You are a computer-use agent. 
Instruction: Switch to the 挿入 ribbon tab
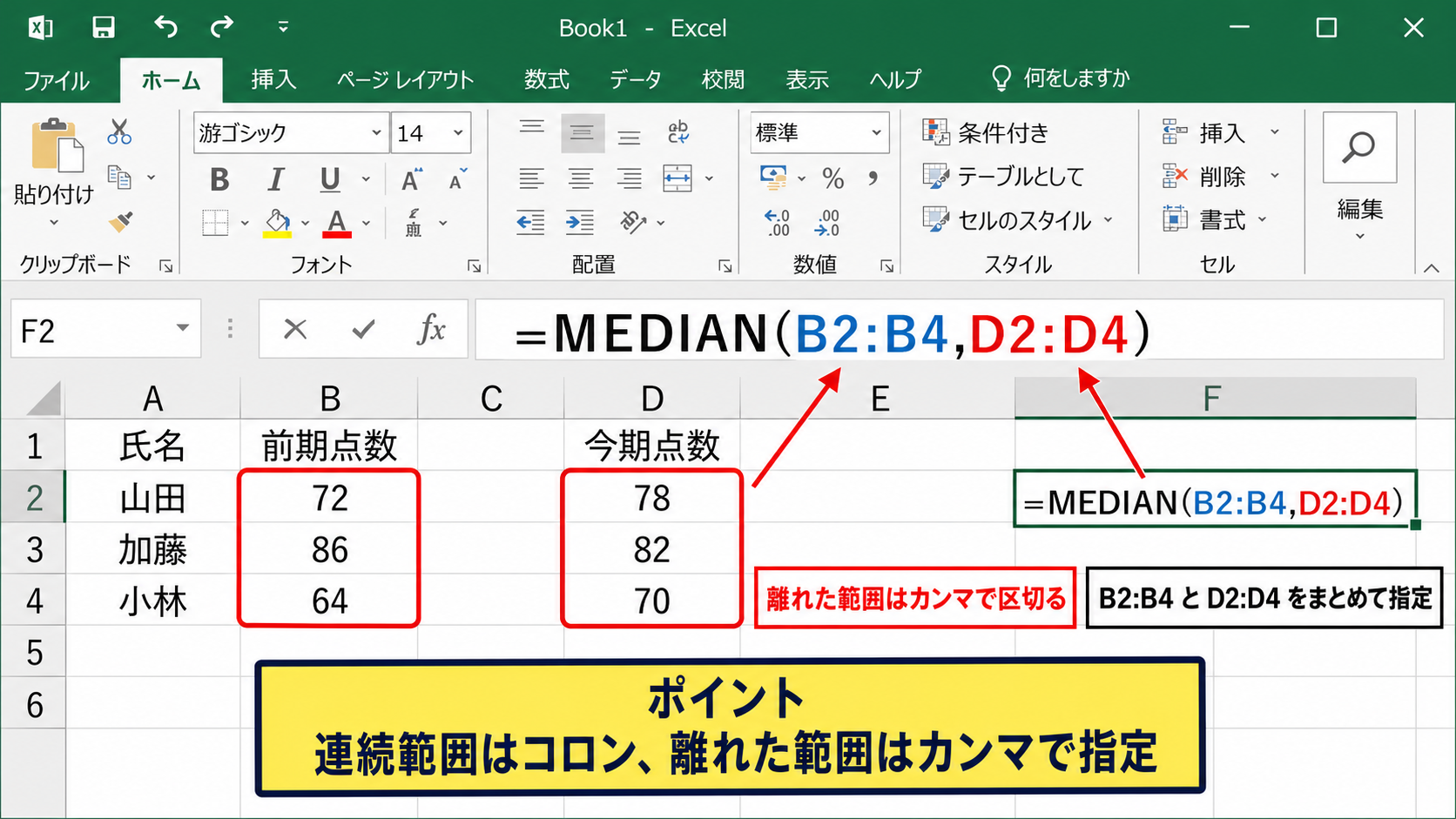click(x=273, y=79)
